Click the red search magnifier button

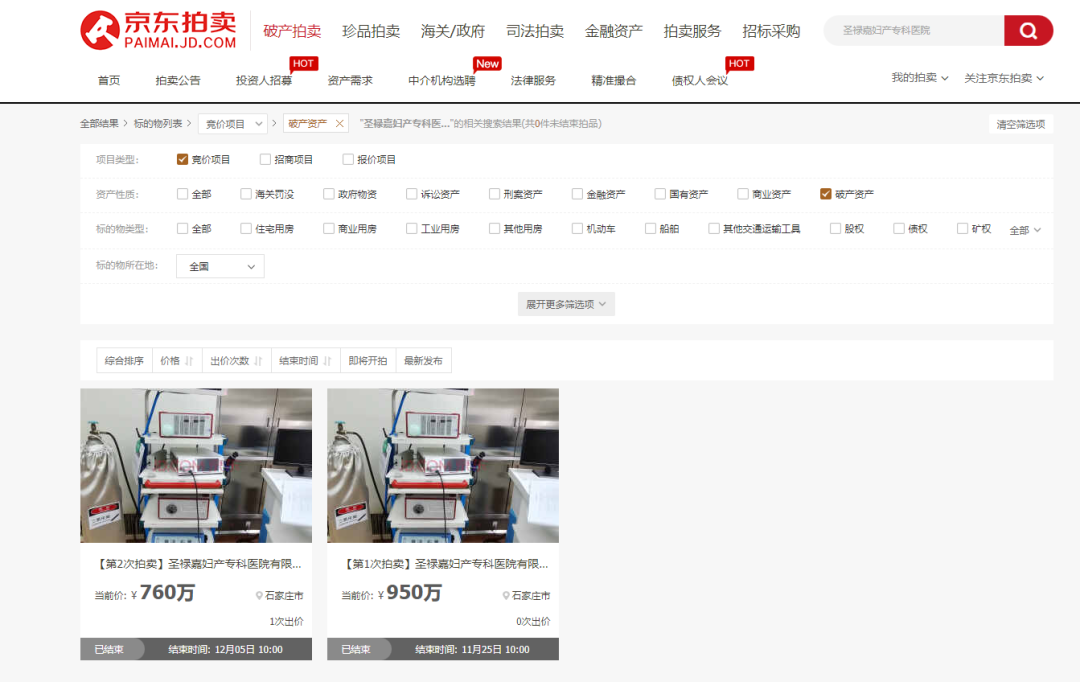(1028, 30)
